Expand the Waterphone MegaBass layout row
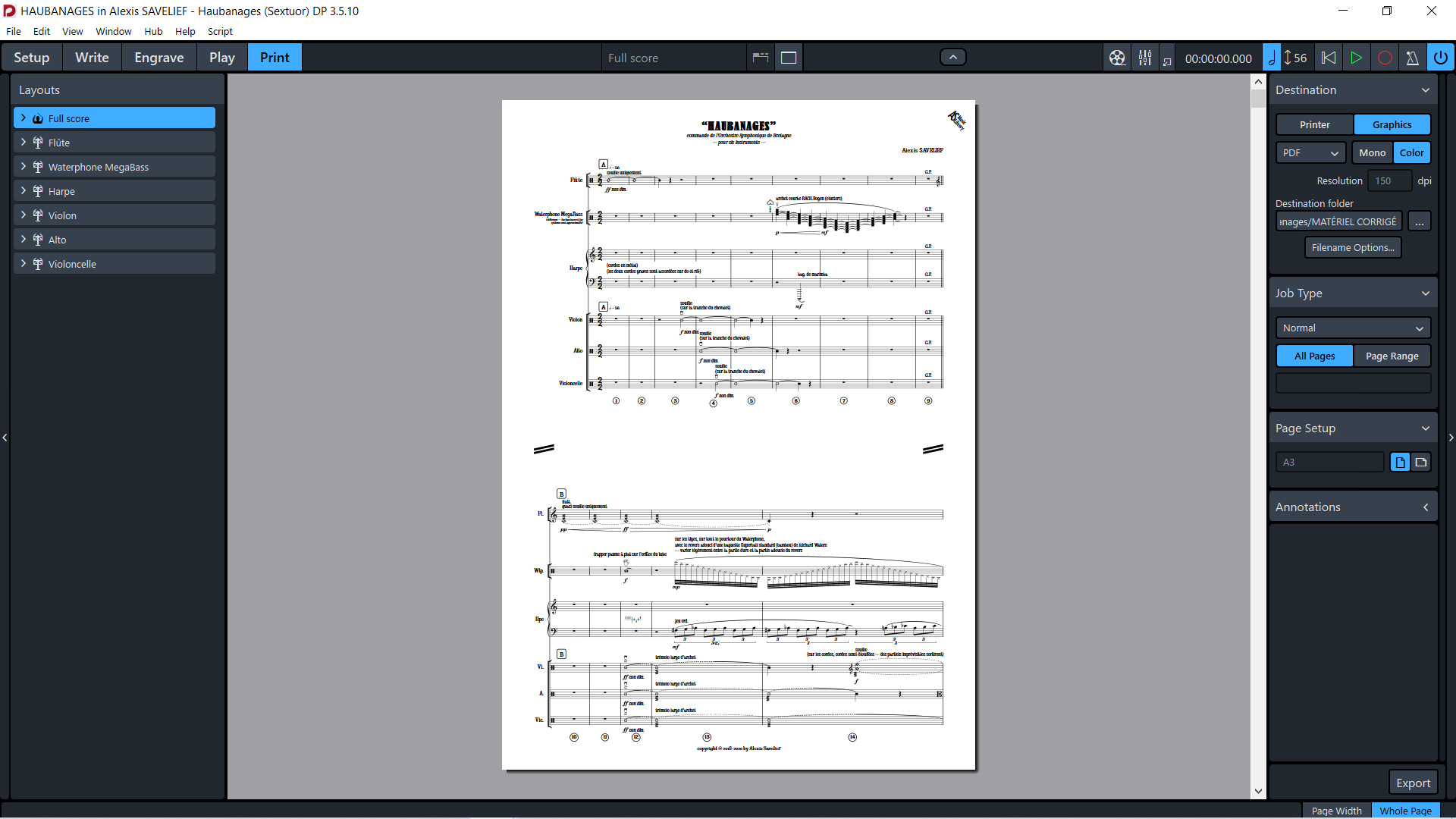The image size is (1456, 819). (x=24, y=166)
